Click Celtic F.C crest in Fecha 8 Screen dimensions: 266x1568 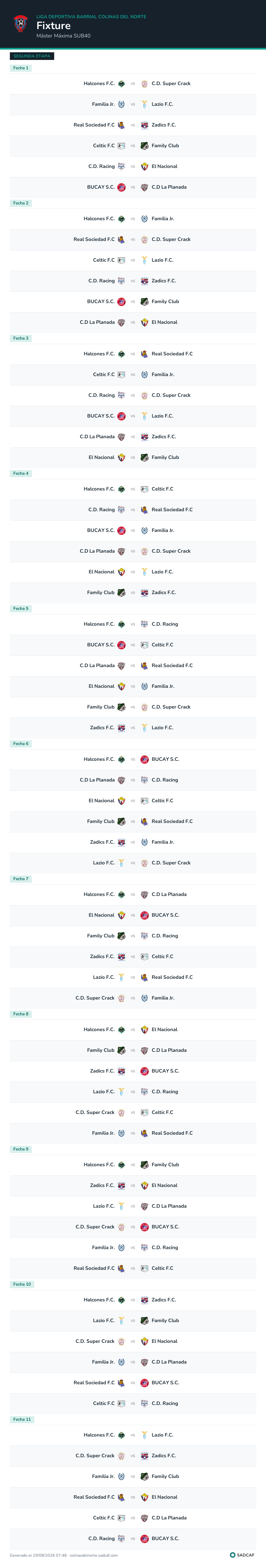(145, 1112)
